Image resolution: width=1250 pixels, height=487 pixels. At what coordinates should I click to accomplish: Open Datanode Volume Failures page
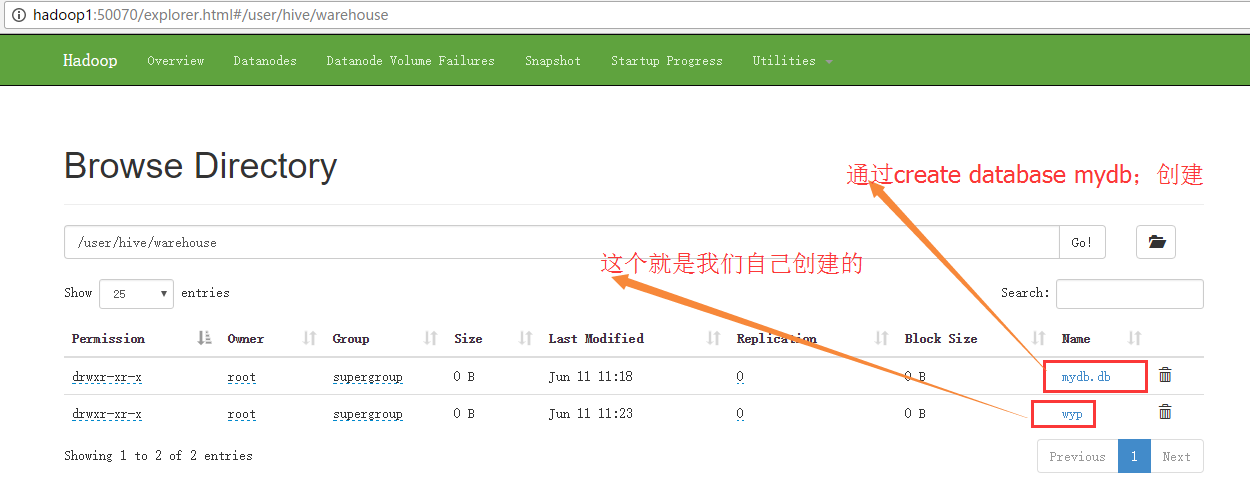coord(410,61)
